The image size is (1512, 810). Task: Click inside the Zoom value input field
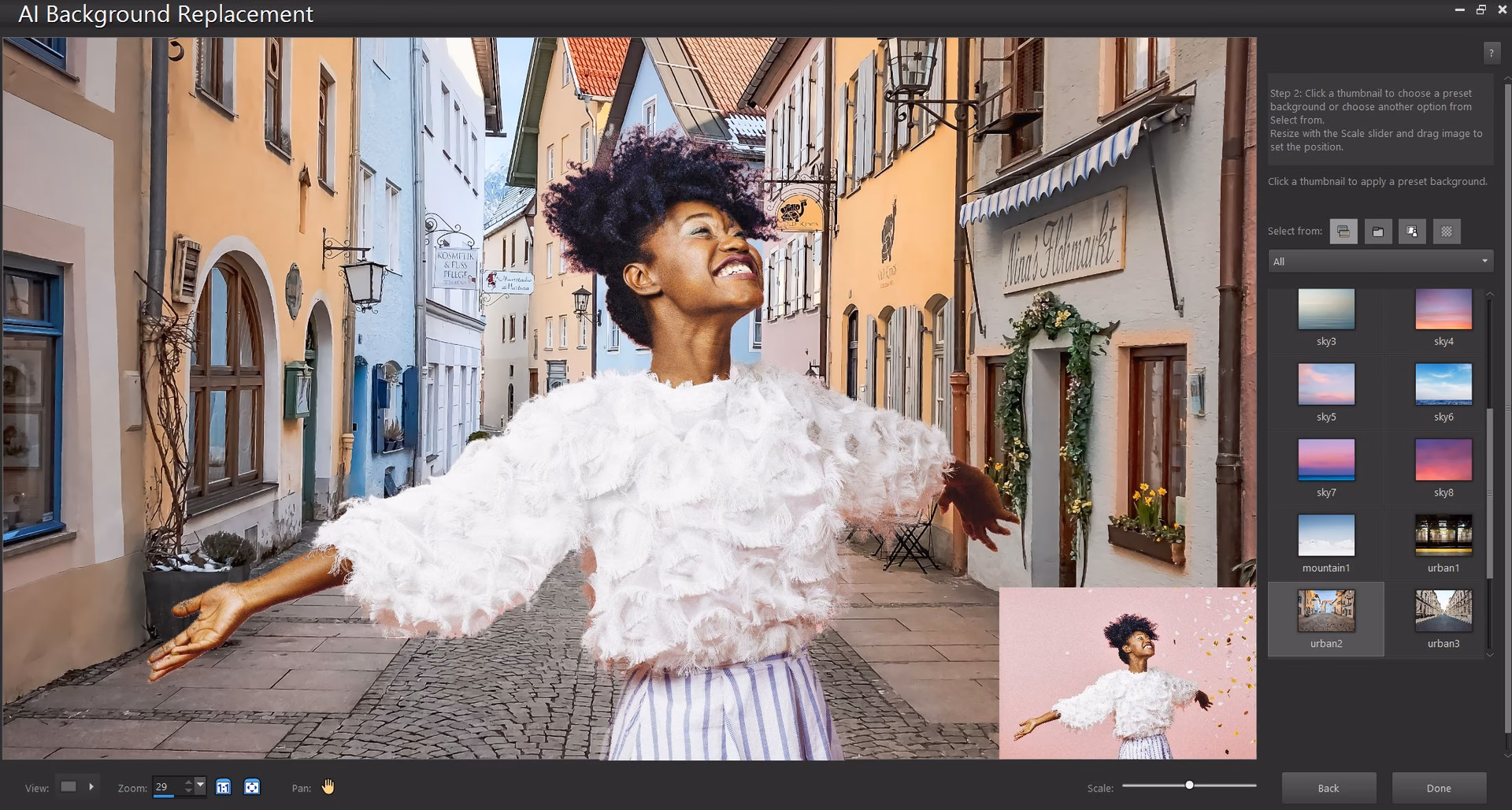click(165, 786)
